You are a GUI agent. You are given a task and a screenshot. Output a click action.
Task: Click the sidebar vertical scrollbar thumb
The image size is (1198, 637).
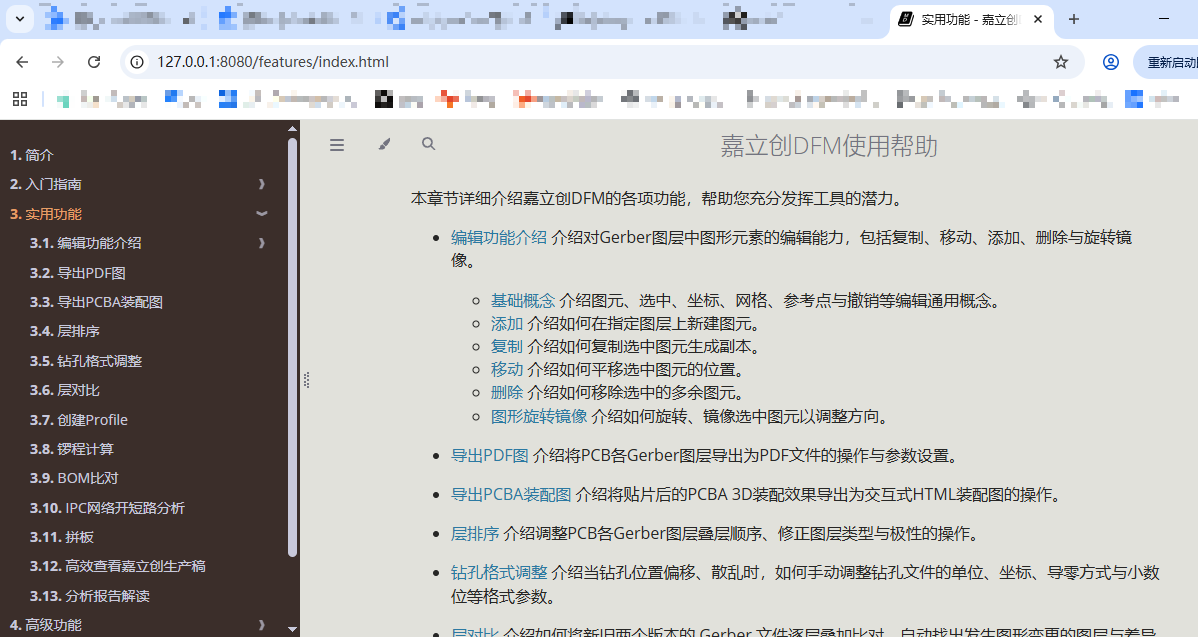pyautogui.click(x=292, y=347)
